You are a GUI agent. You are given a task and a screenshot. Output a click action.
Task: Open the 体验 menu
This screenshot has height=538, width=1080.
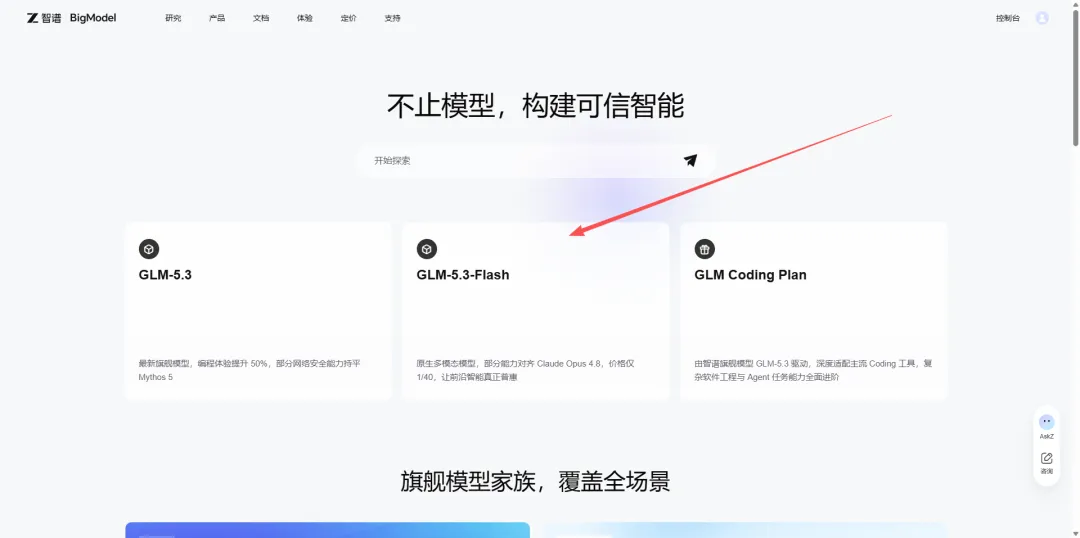point(304,19)
